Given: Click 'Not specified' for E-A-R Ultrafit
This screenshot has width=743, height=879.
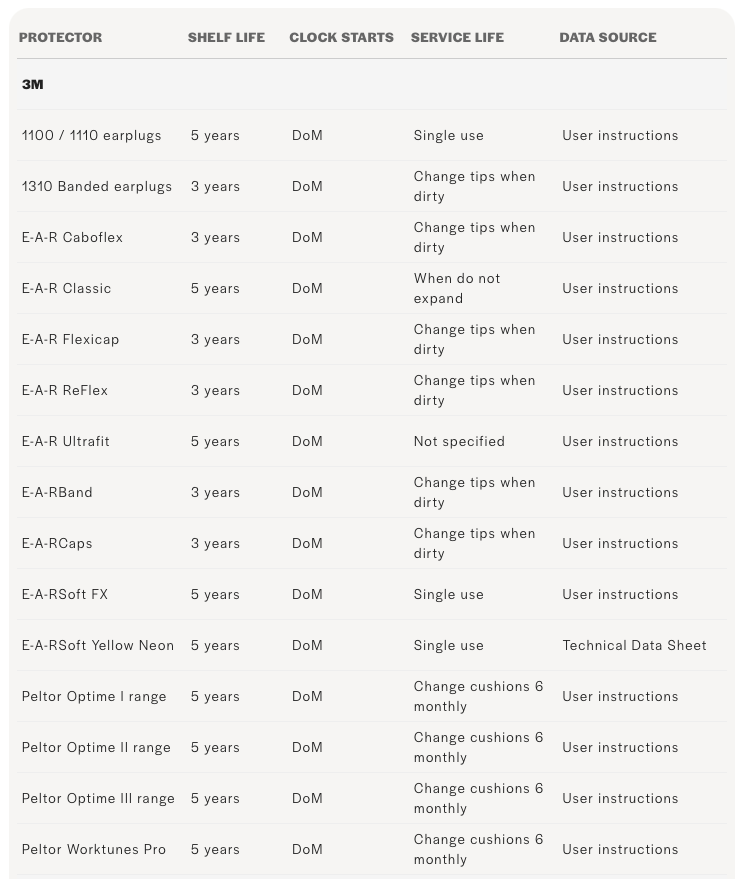Looking at the screenshot, I should 459,441.
